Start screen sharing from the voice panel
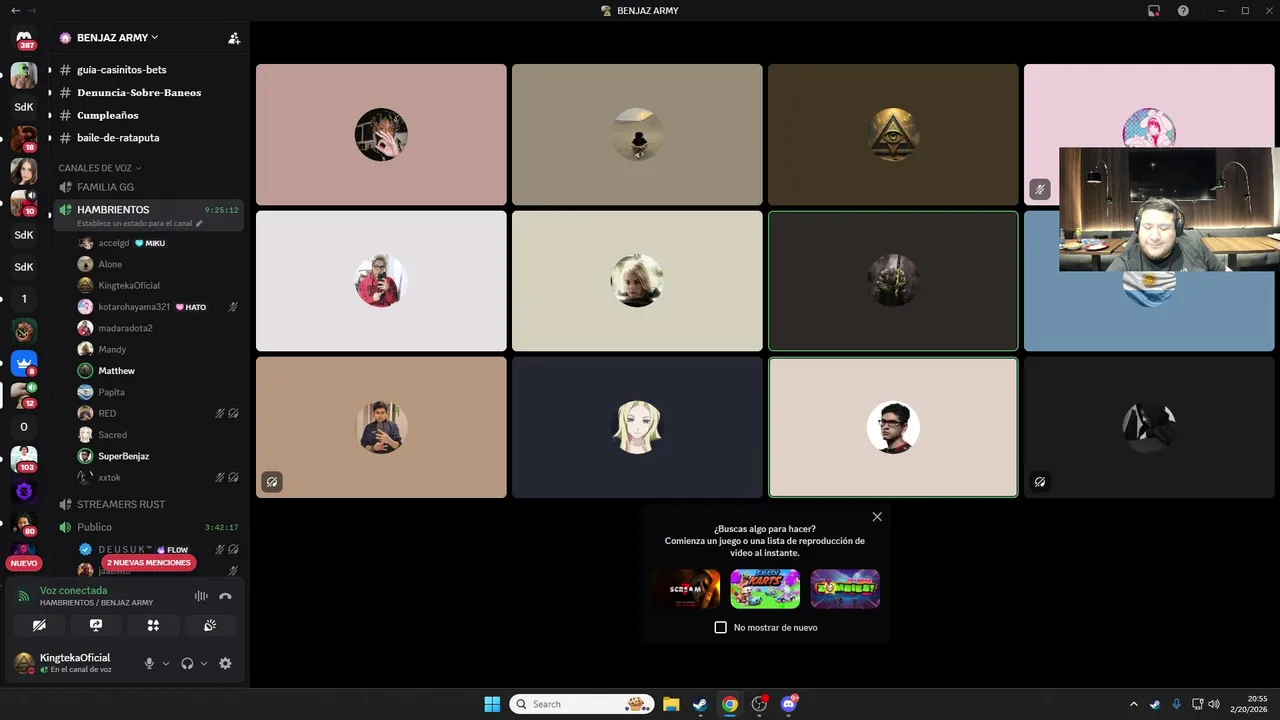 pyautogui.click(x=96, y=625)
